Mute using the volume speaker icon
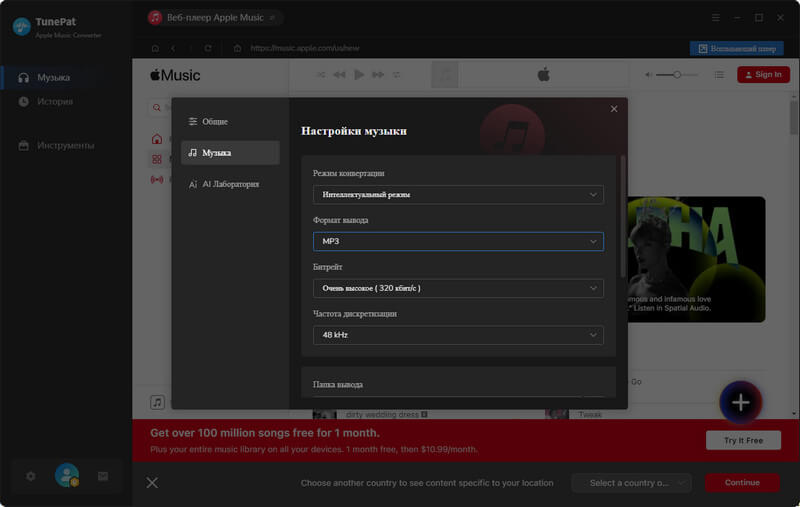This screenshot has width=800, height=507. pos(648,75)
